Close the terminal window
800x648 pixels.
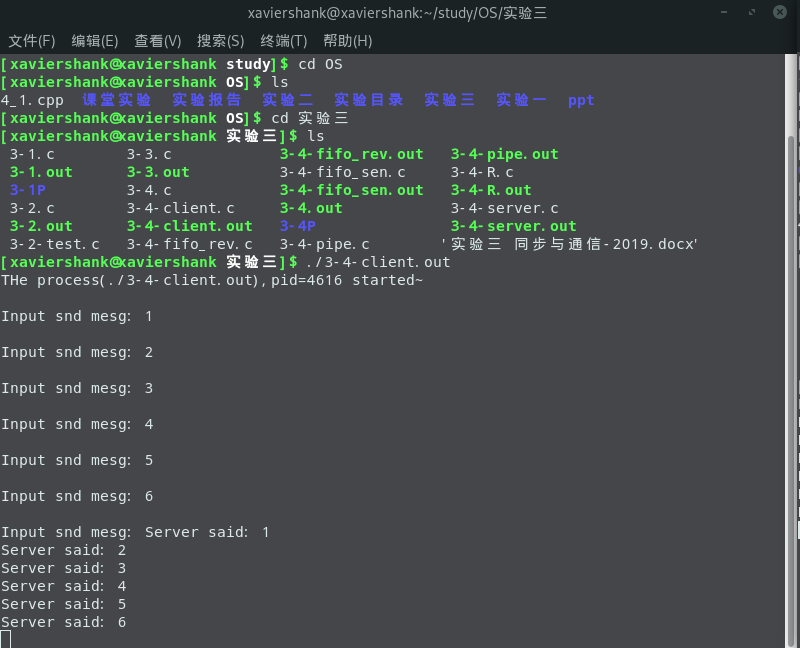pos(780,12)
